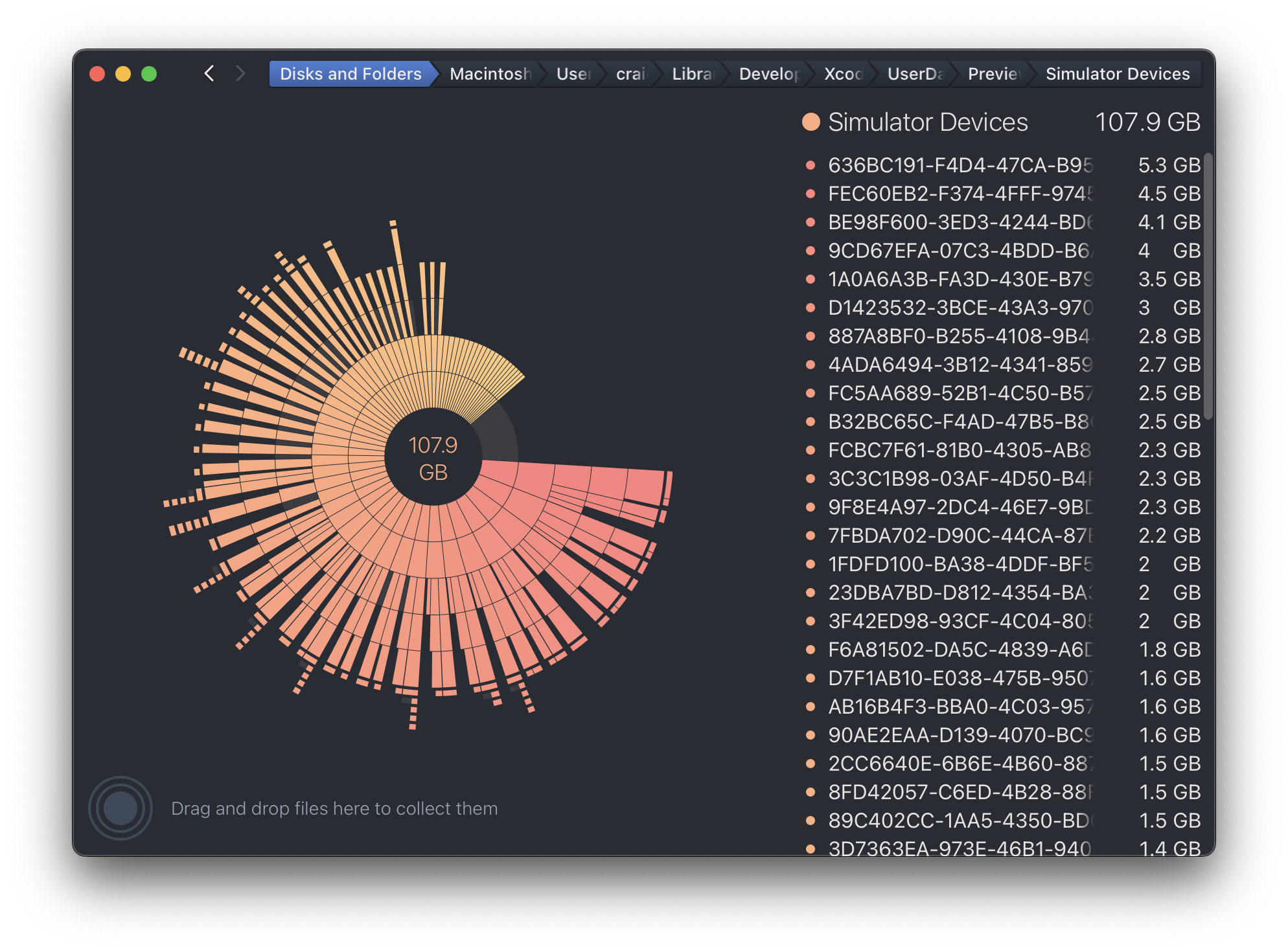Viewport: 1288px width, 952px height.
Task: Click the FCBC7F61-81B0-4305 list item
Action: [x=960, y=450]
